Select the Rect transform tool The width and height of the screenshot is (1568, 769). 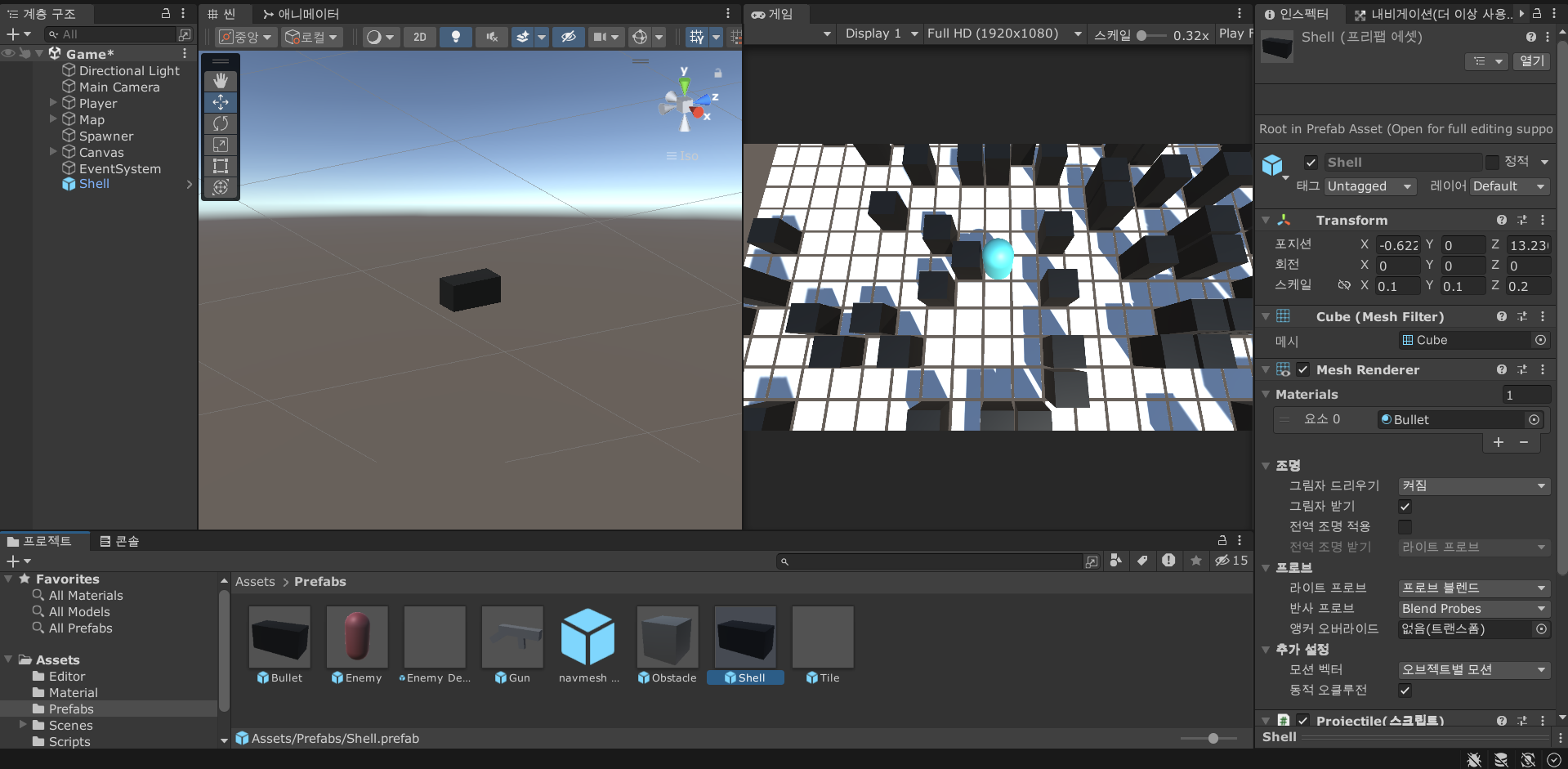click(x=221, y=166)
